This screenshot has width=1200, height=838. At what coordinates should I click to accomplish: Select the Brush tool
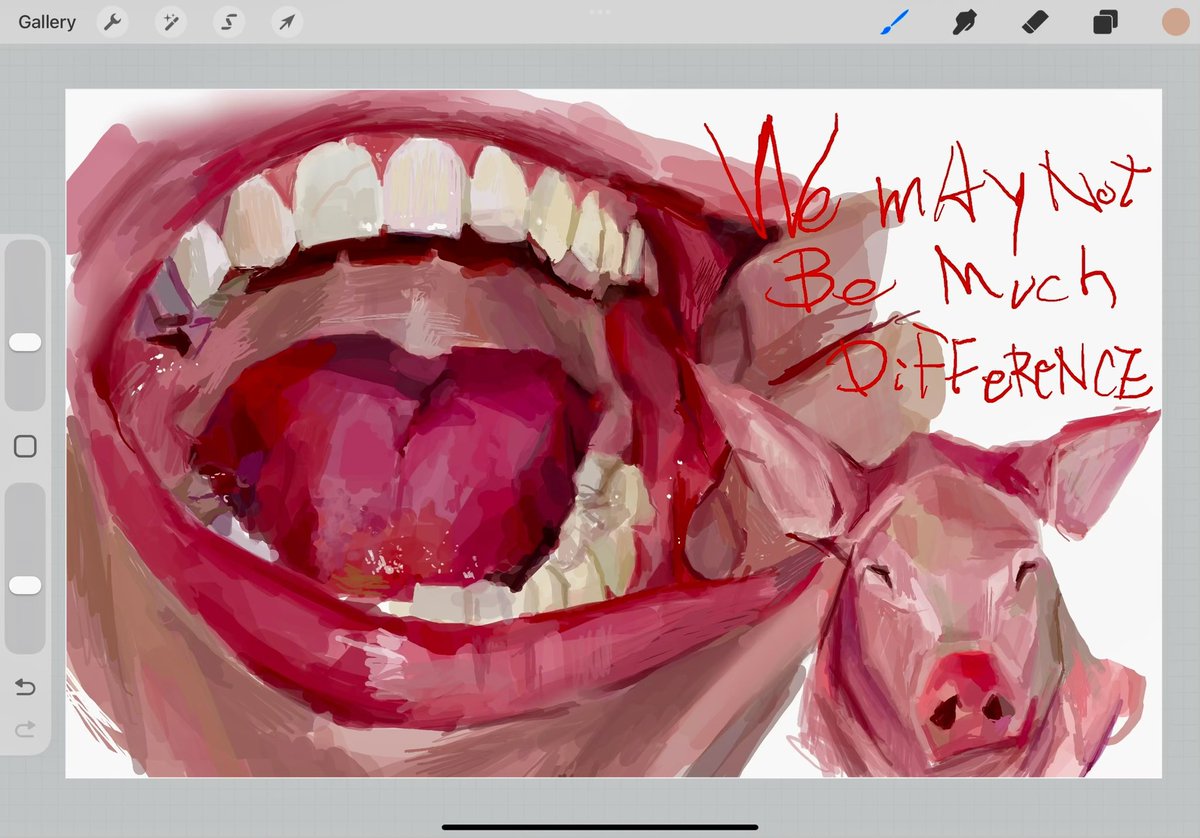coord(893,22)
